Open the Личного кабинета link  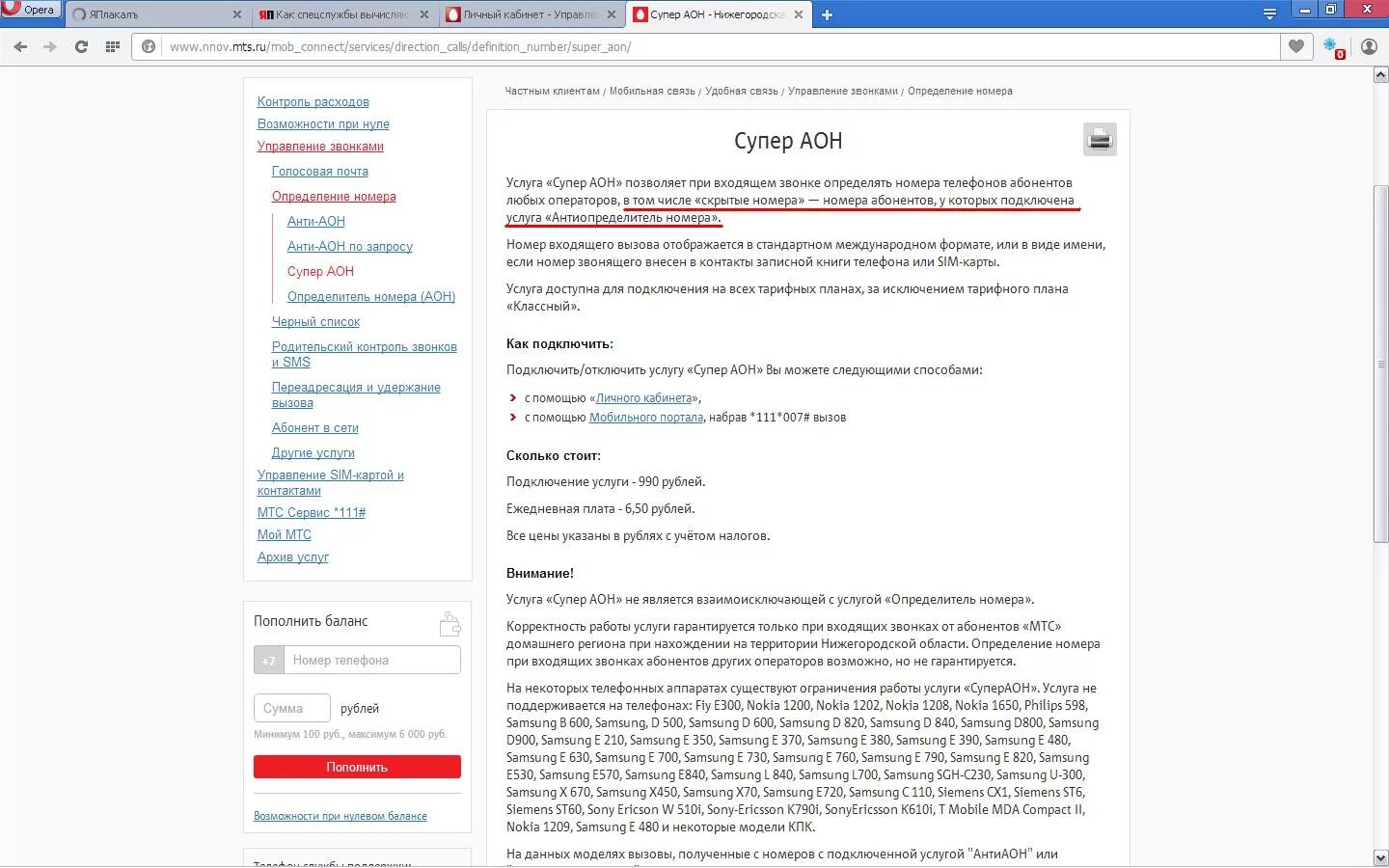pyautogui.click(x=643, y=397)
